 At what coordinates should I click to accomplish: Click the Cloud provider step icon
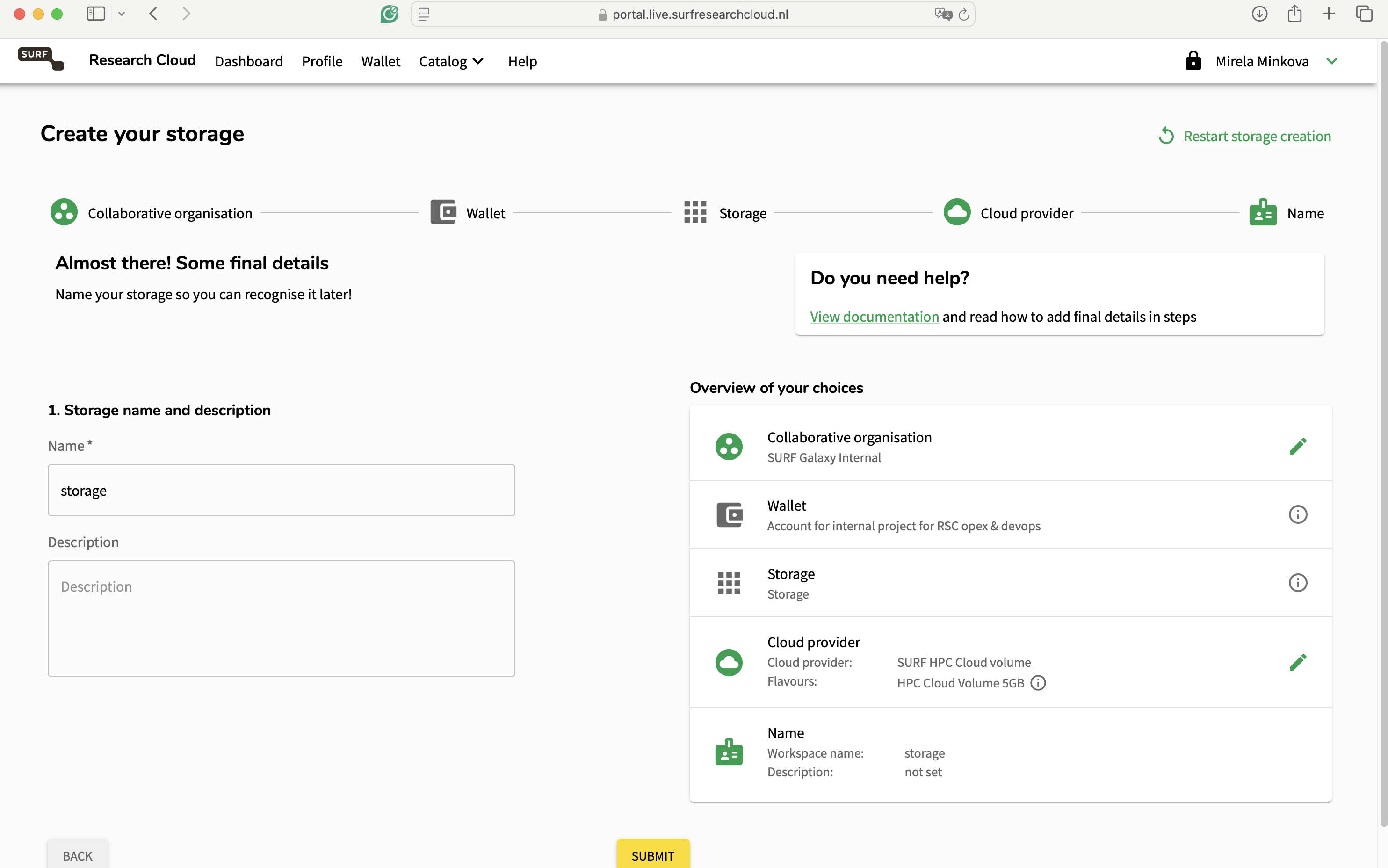pos(957,212)
